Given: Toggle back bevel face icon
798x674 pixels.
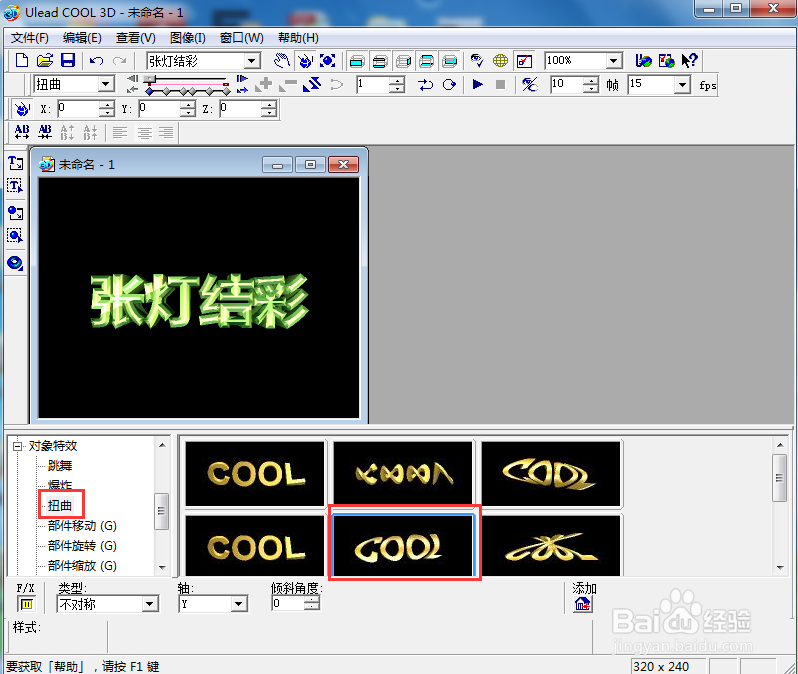Looking at the screenshot, I should [426, 61].
